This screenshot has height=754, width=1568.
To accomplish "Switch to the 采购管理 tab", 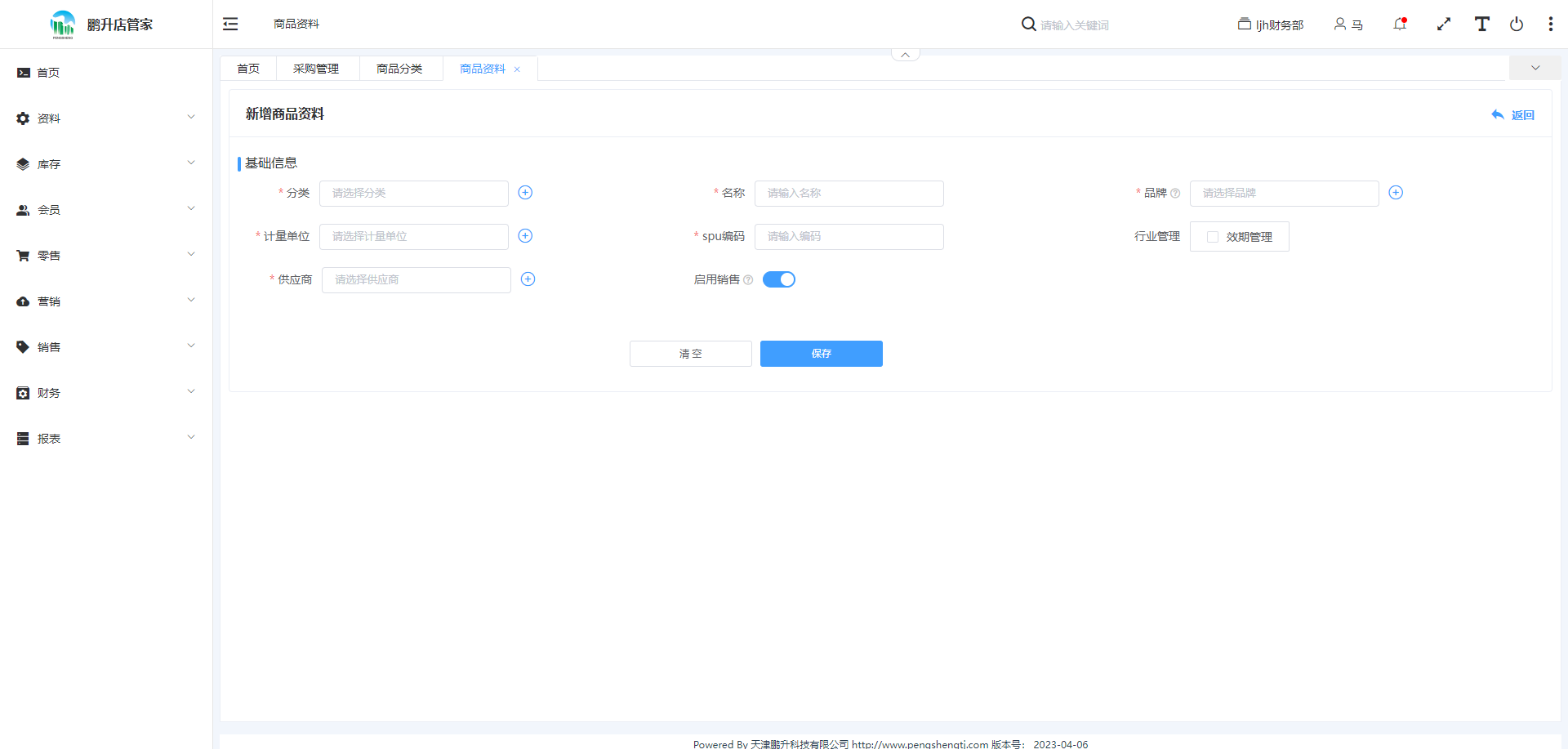I will [x=316, y=69].
